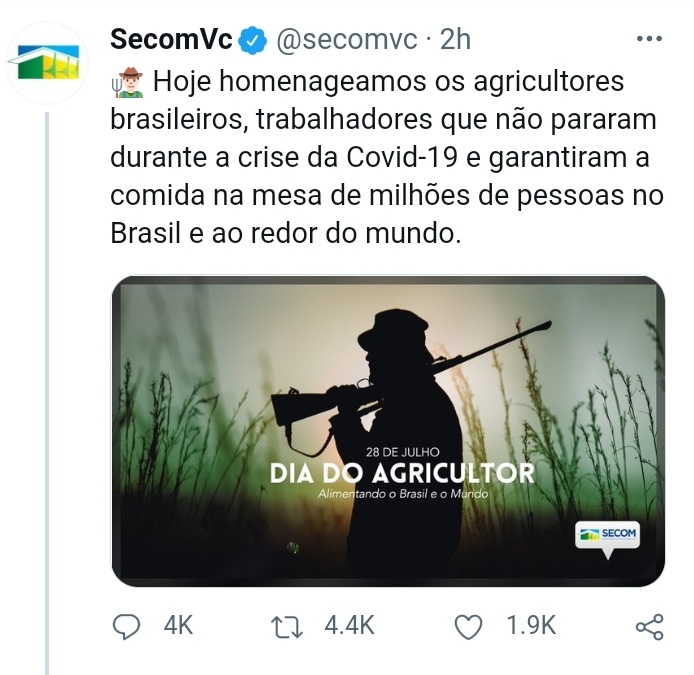
Task: Click the 1.9K likes count
Action: pos(531,626)
